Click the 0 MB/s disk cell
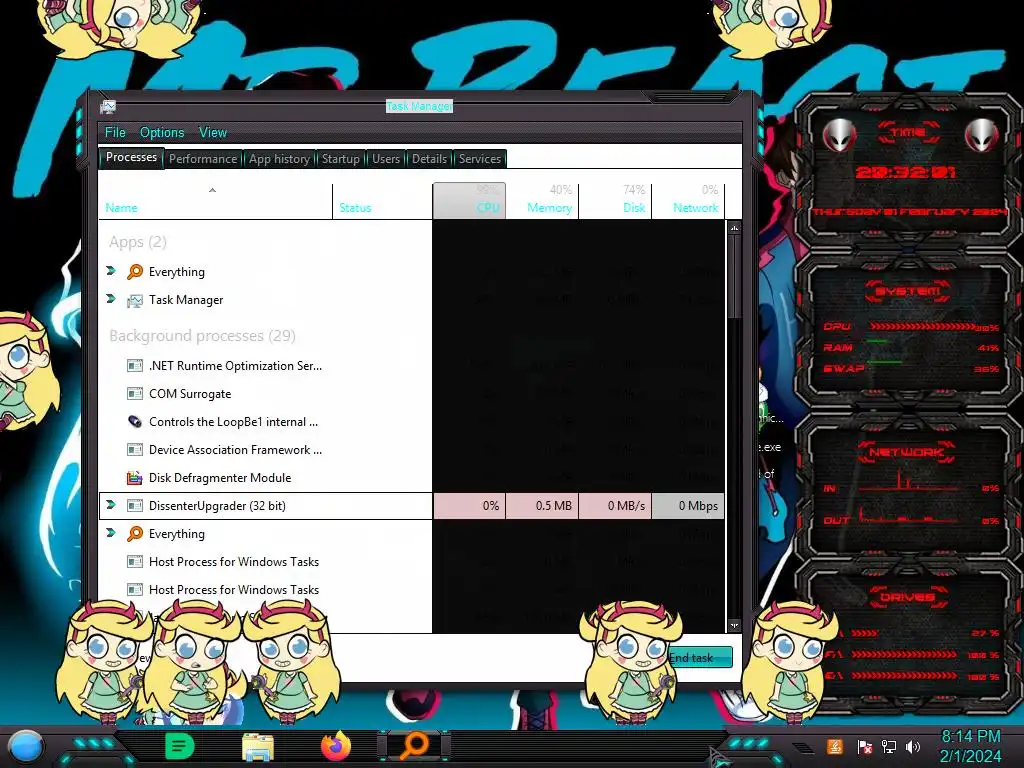1024x768 pixels. click(x=615, y=506)
